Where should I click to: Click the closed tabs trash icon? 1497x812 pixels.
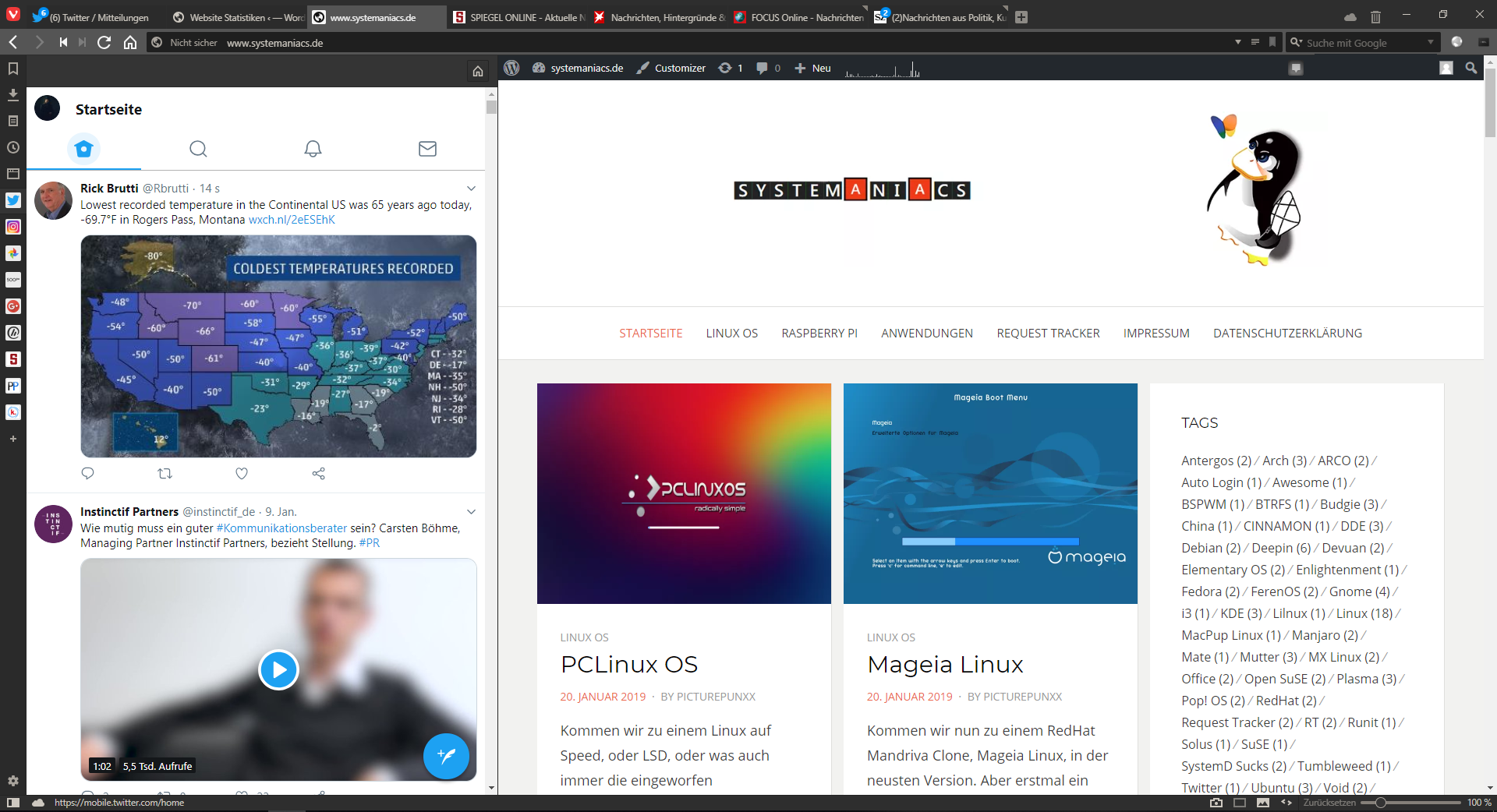(1375, 16)
